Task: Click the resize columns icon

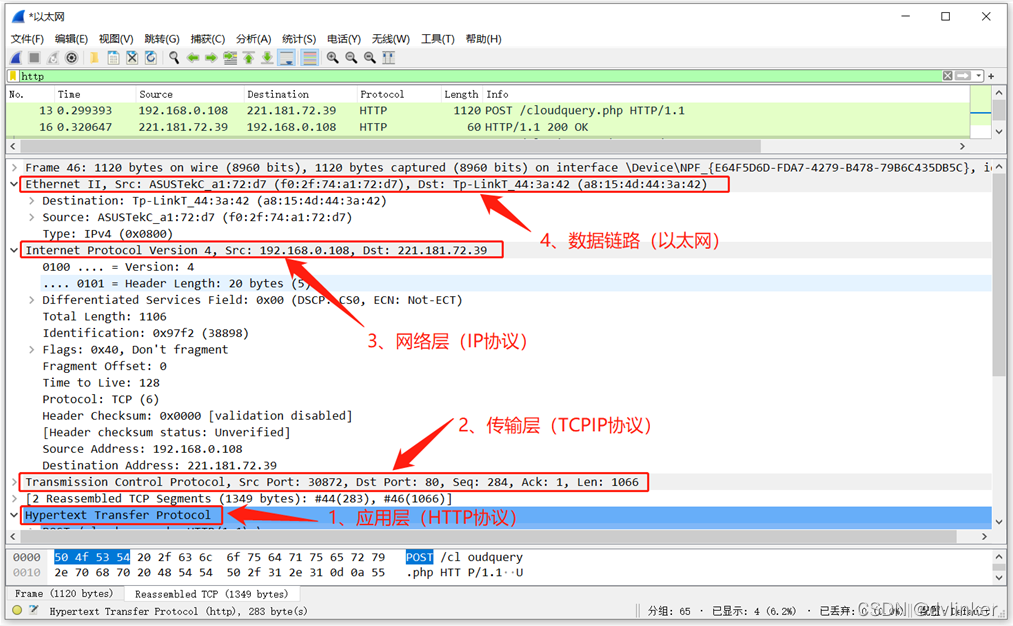Action: pyautogui.click(x=389, y=58)
